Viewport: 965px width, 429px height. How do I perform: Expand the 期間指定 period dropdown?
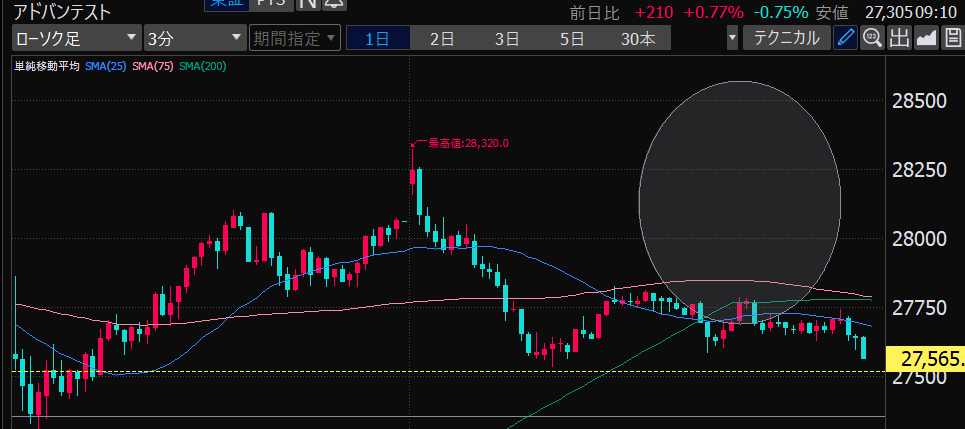tap(295, 39)
